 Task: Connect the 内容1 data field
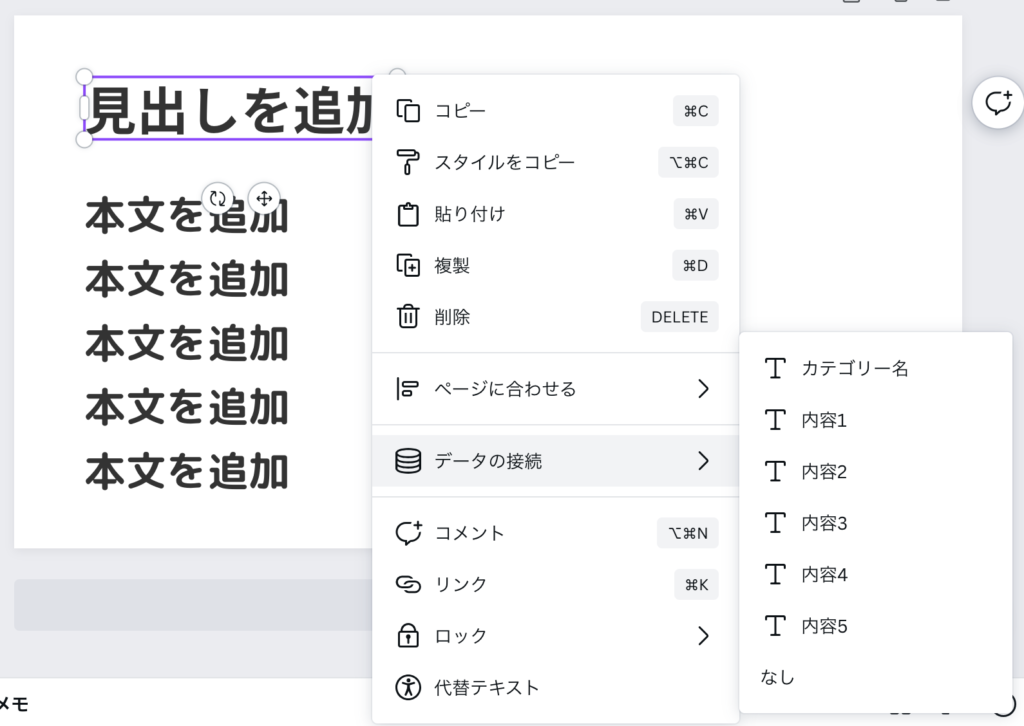pyautogui.click(x=824, y=420)
